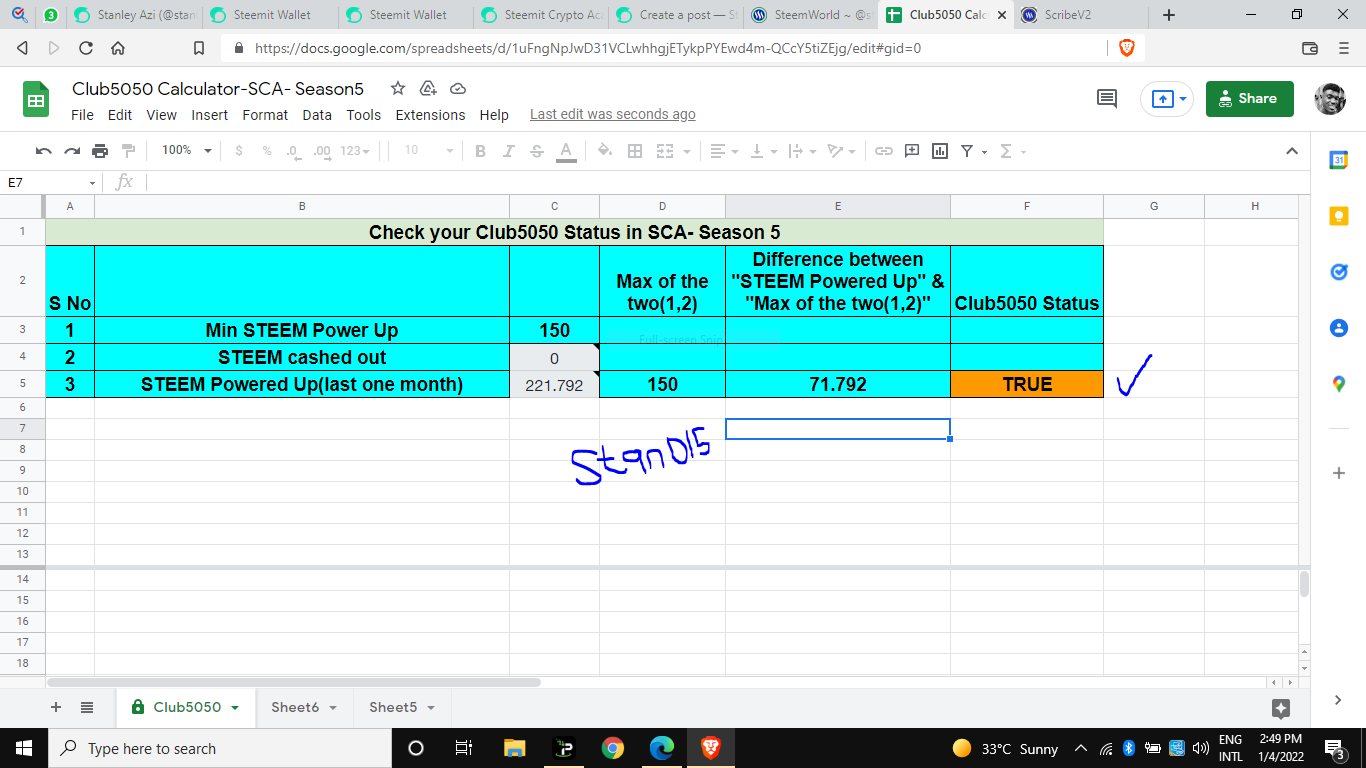
Task: Hide the menus with the toolbar chevron
Action: coord(1292,151)
